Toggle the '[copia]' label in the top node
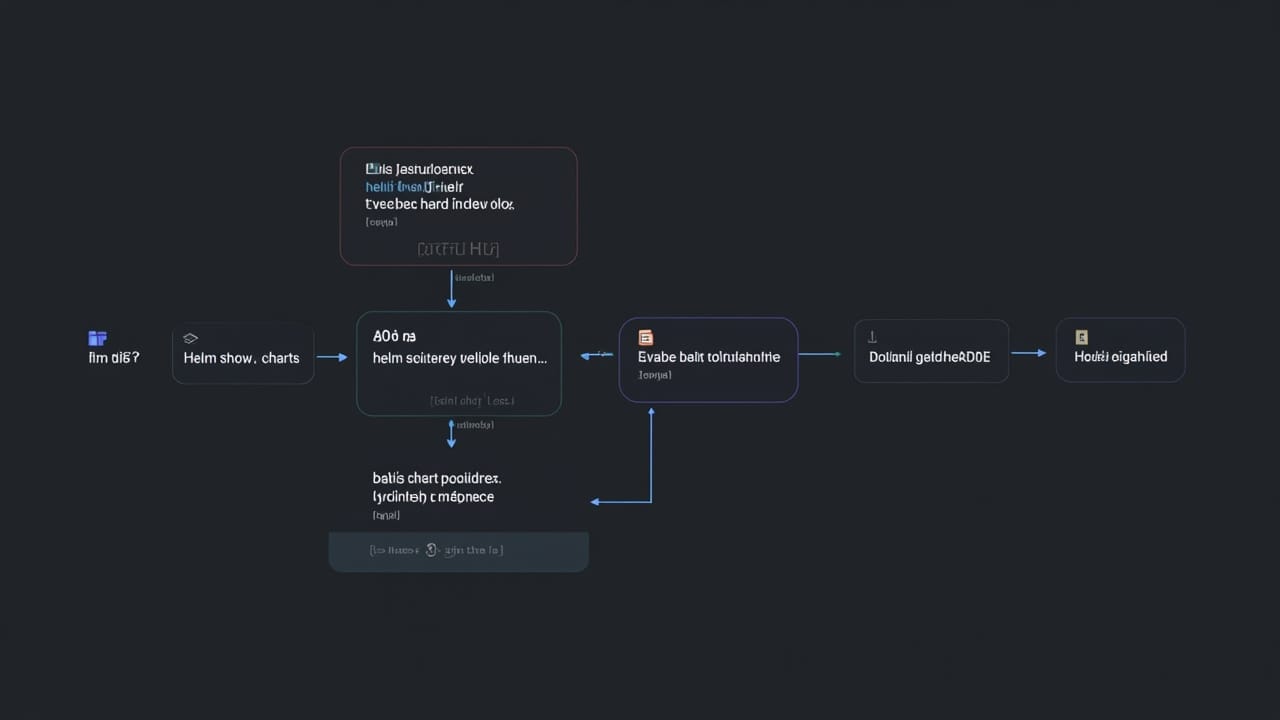Screen dimensions: 1280x720 pos(381,222)
